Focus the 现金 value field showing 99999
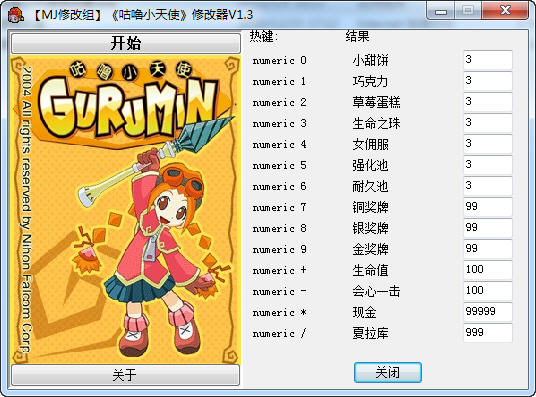Image resolution: width=536 pixels, height=397 pixels. pos(488,312)
